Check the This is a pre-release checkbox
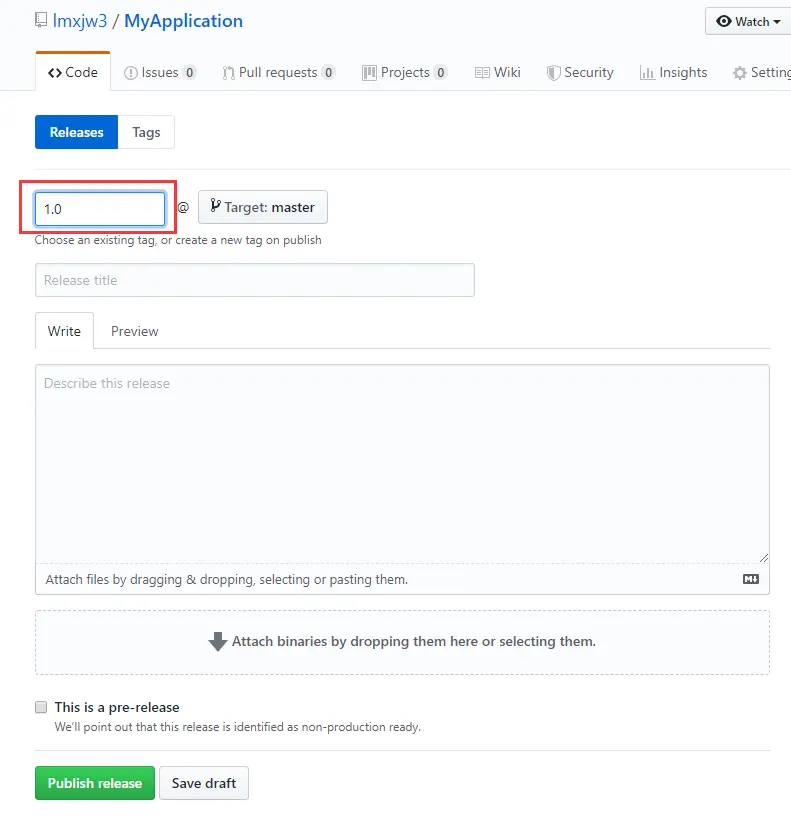 tap(41, 707)
